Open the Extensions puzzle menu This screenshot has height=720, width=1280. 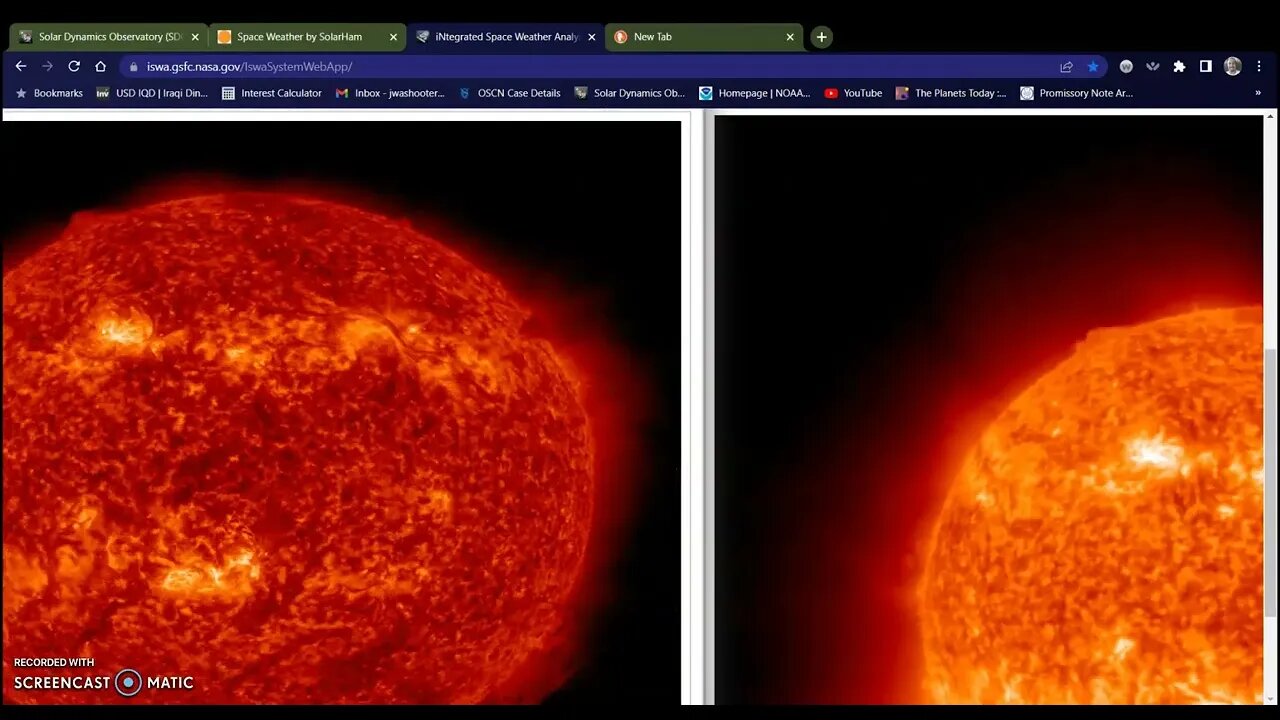coord(1179,67)
